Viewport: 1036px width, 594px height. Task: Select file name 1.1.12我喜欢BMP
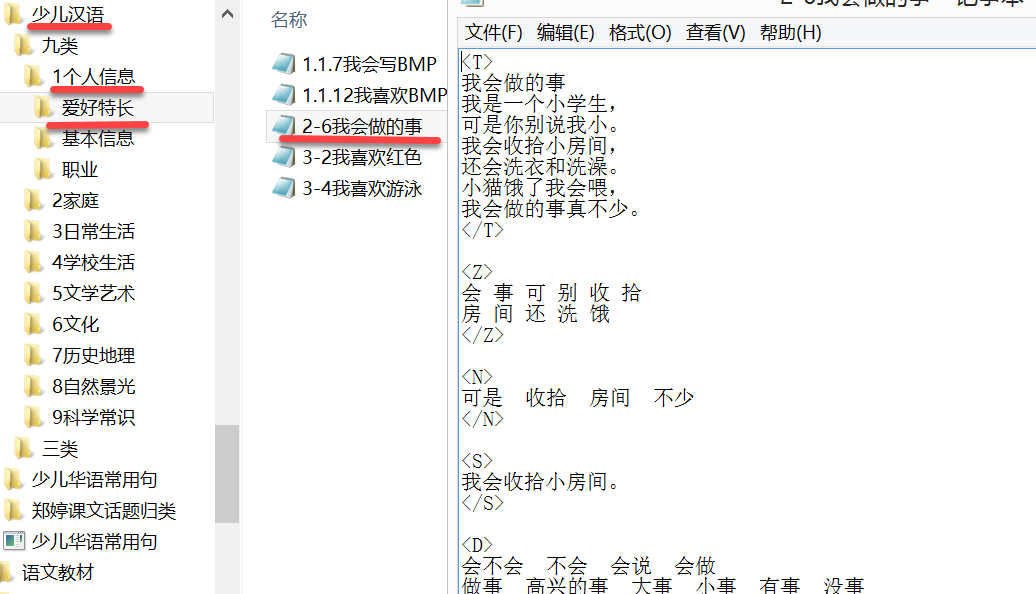[x=375, y=95]
